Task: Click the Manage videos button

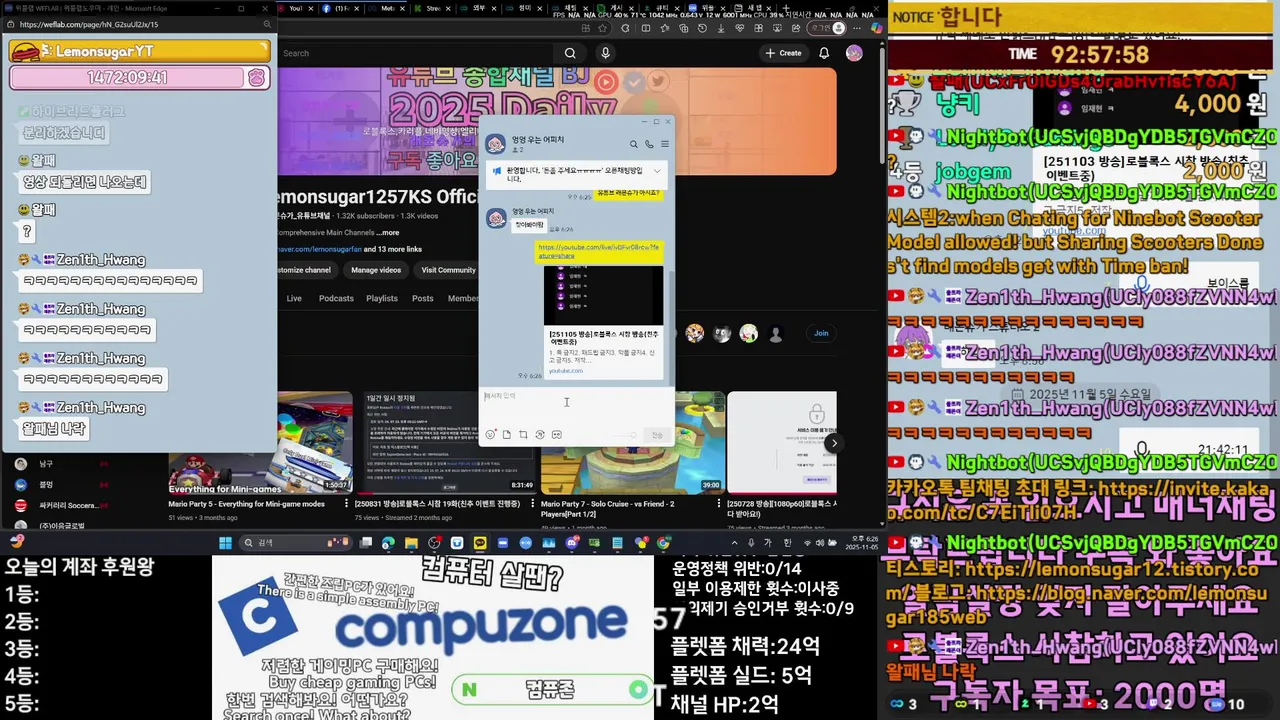Action: coord(376,270)
